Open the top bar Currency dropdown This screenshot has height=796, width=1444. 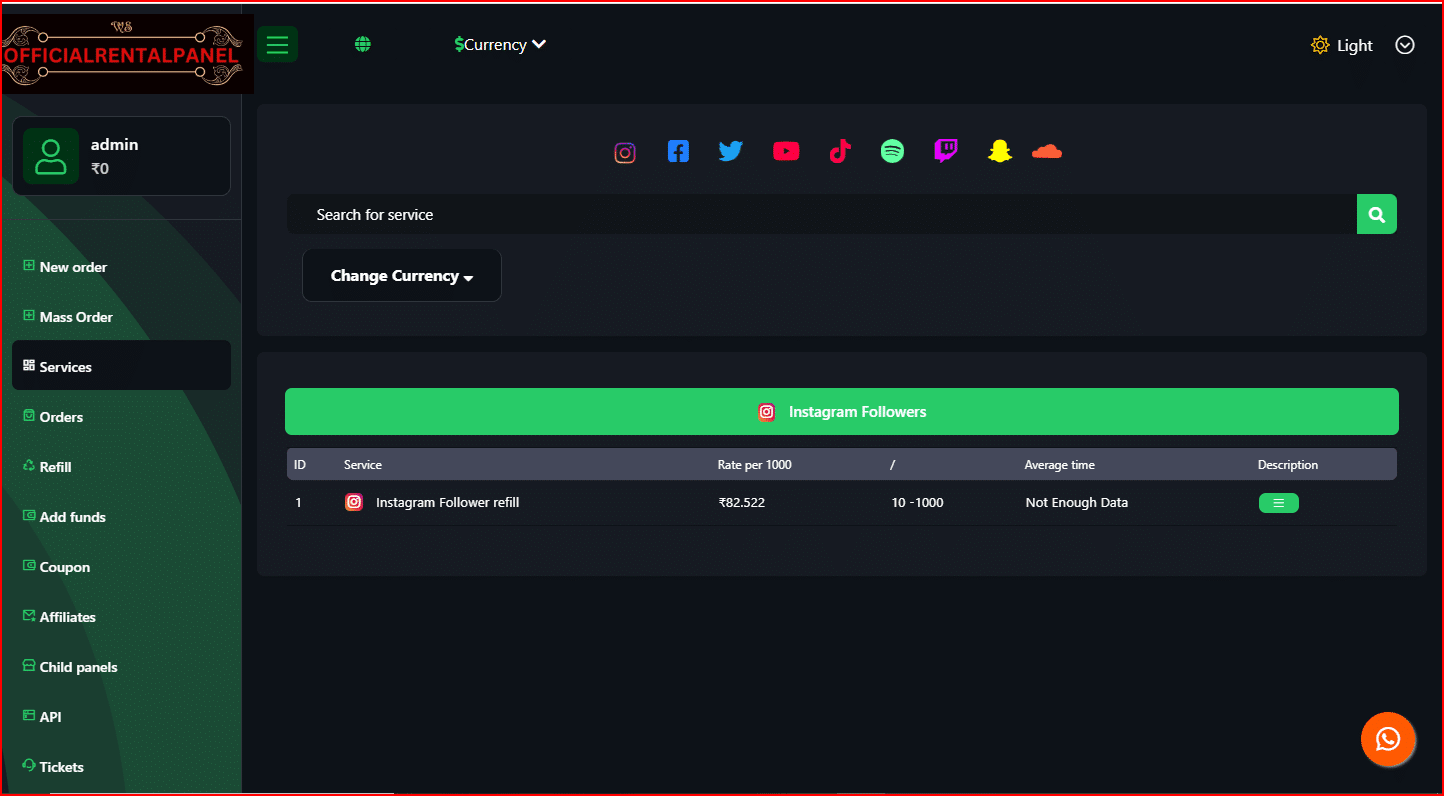[x=500, y=45]
